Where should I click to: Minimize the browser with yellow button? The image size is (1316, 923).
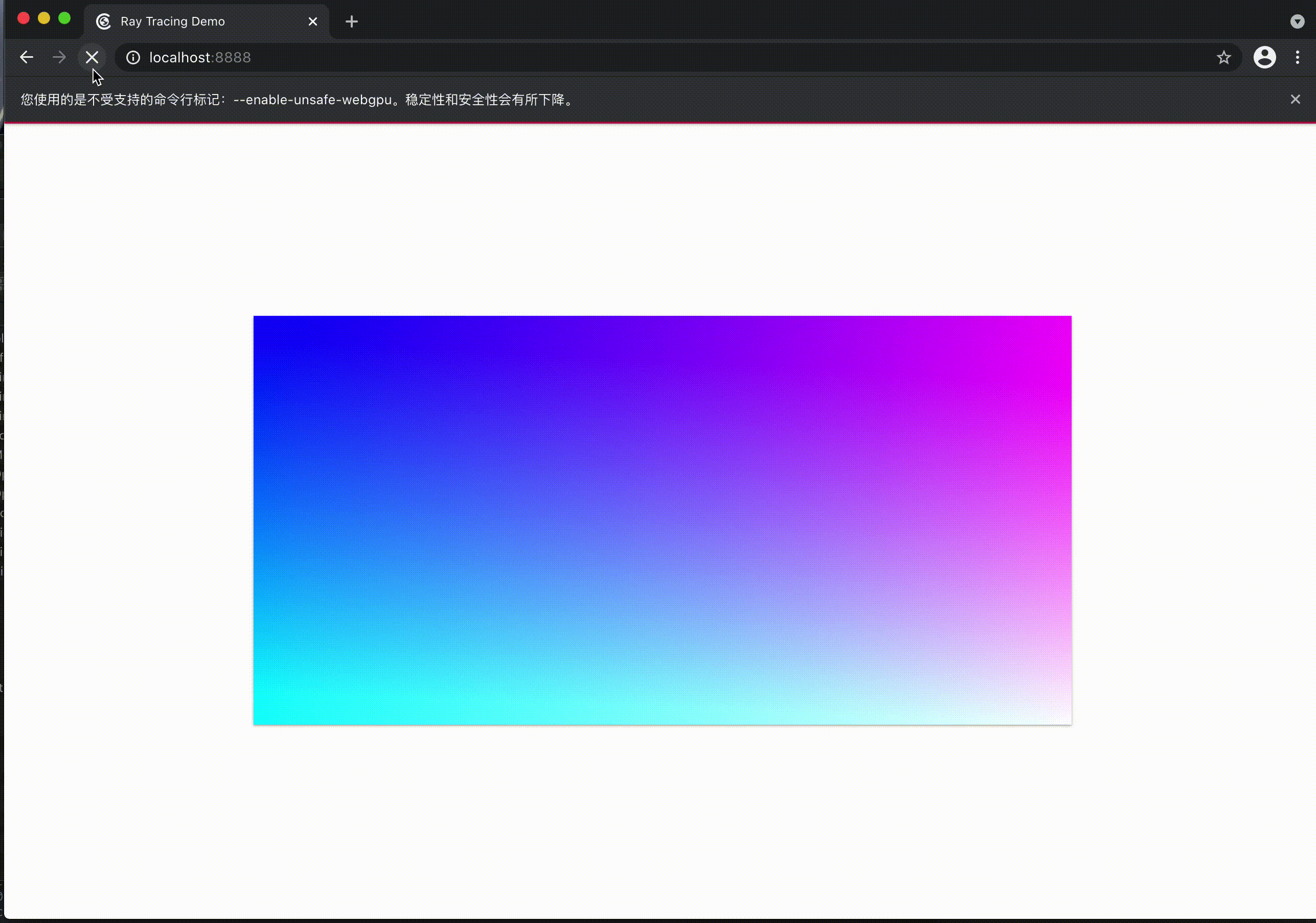point(44,18)
